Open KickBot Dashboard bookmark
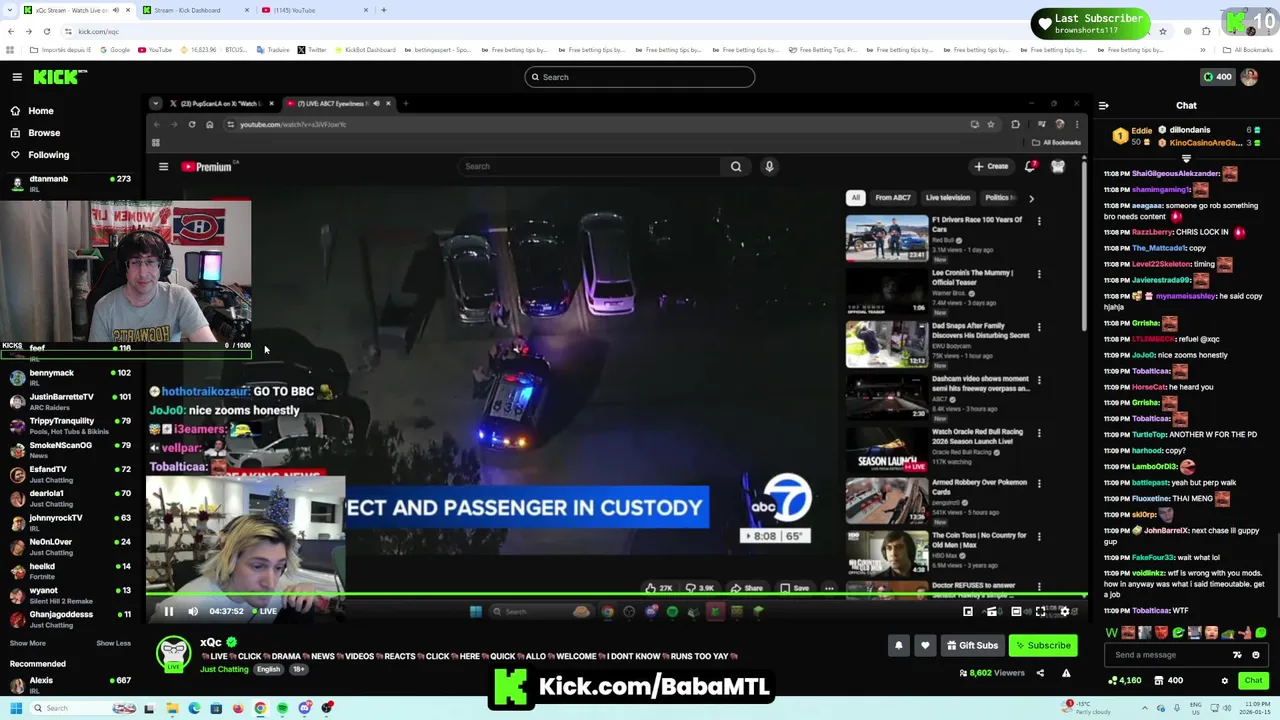Viewport: 1280px width, 720px height. pos(365,50)
